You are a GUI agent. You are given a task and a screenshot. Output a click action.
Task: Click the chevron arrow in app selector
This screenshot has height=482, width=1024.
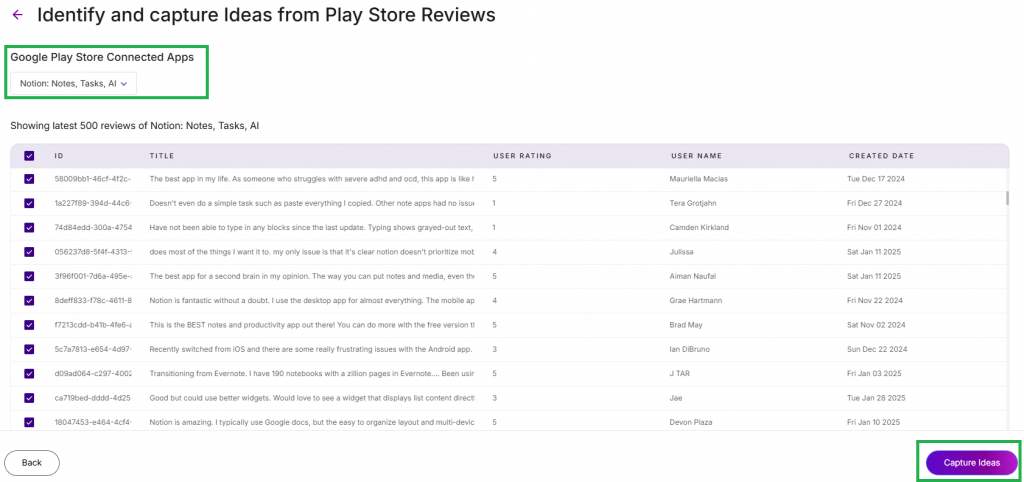pyautogui.click(x=124, y=84)
